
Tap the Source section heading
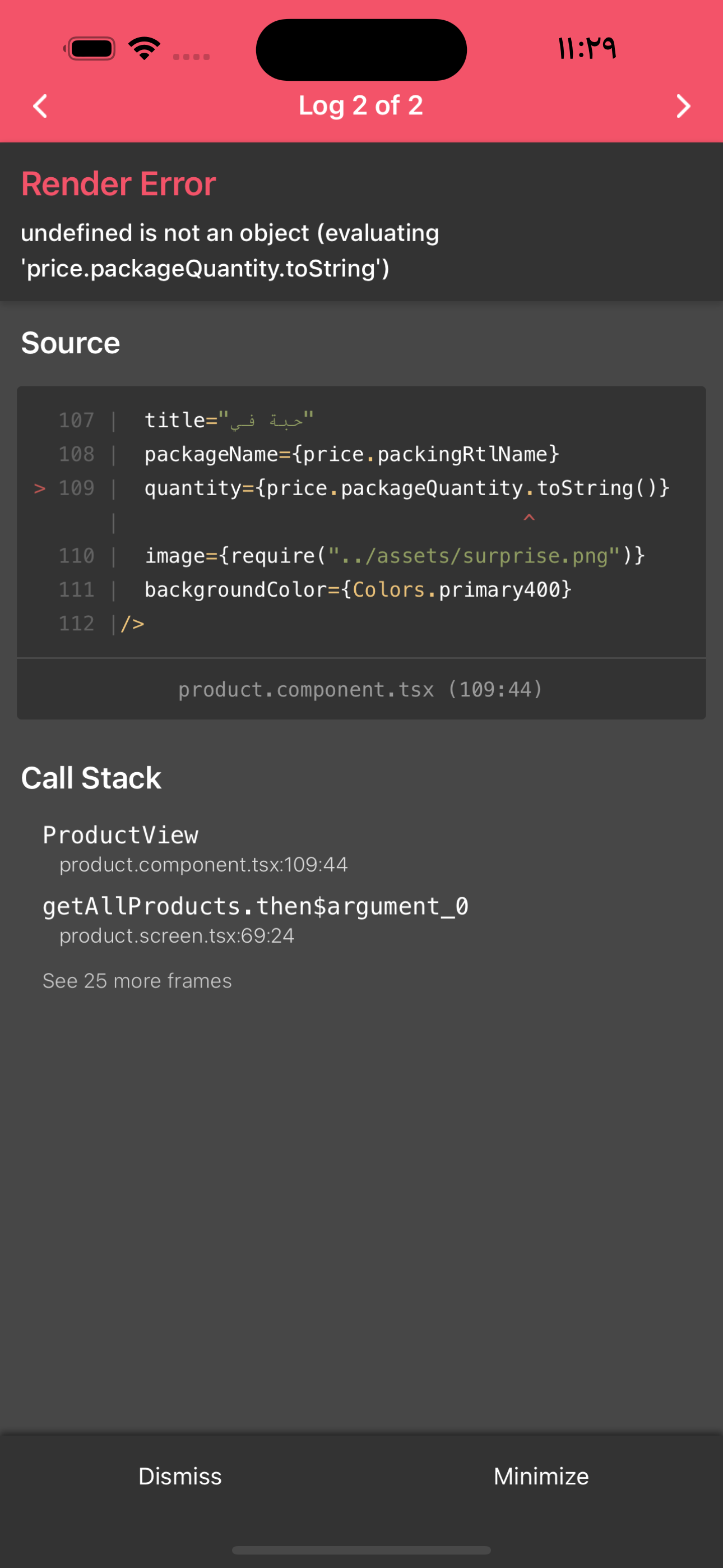[71, 343]
